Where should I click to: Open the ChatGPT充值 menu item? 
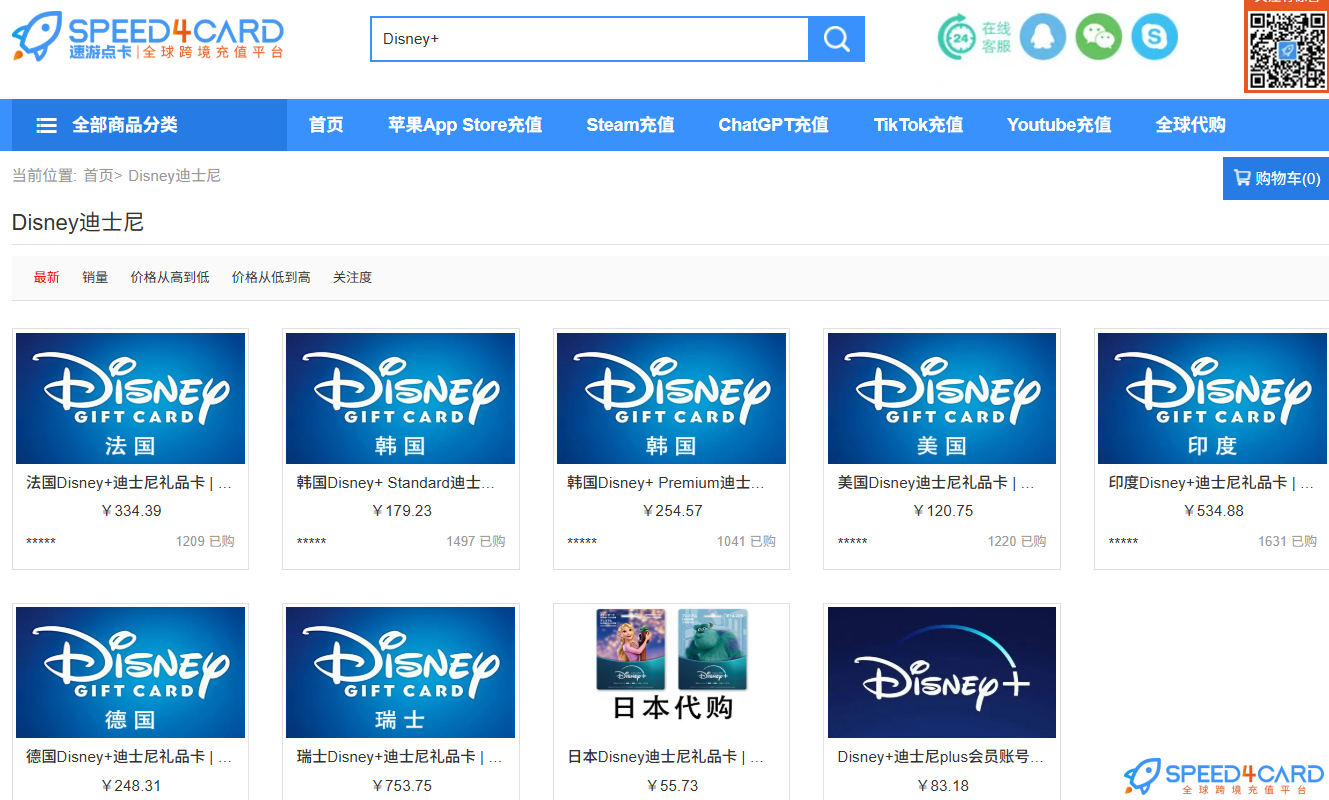pos(773,125)
